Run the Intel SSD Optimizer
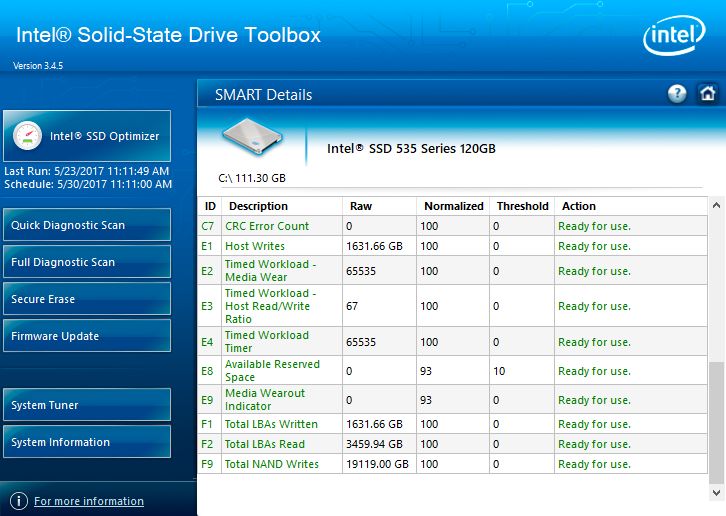Screen dimensions: 726x516 pyautogui.click(x=87, y=136)
